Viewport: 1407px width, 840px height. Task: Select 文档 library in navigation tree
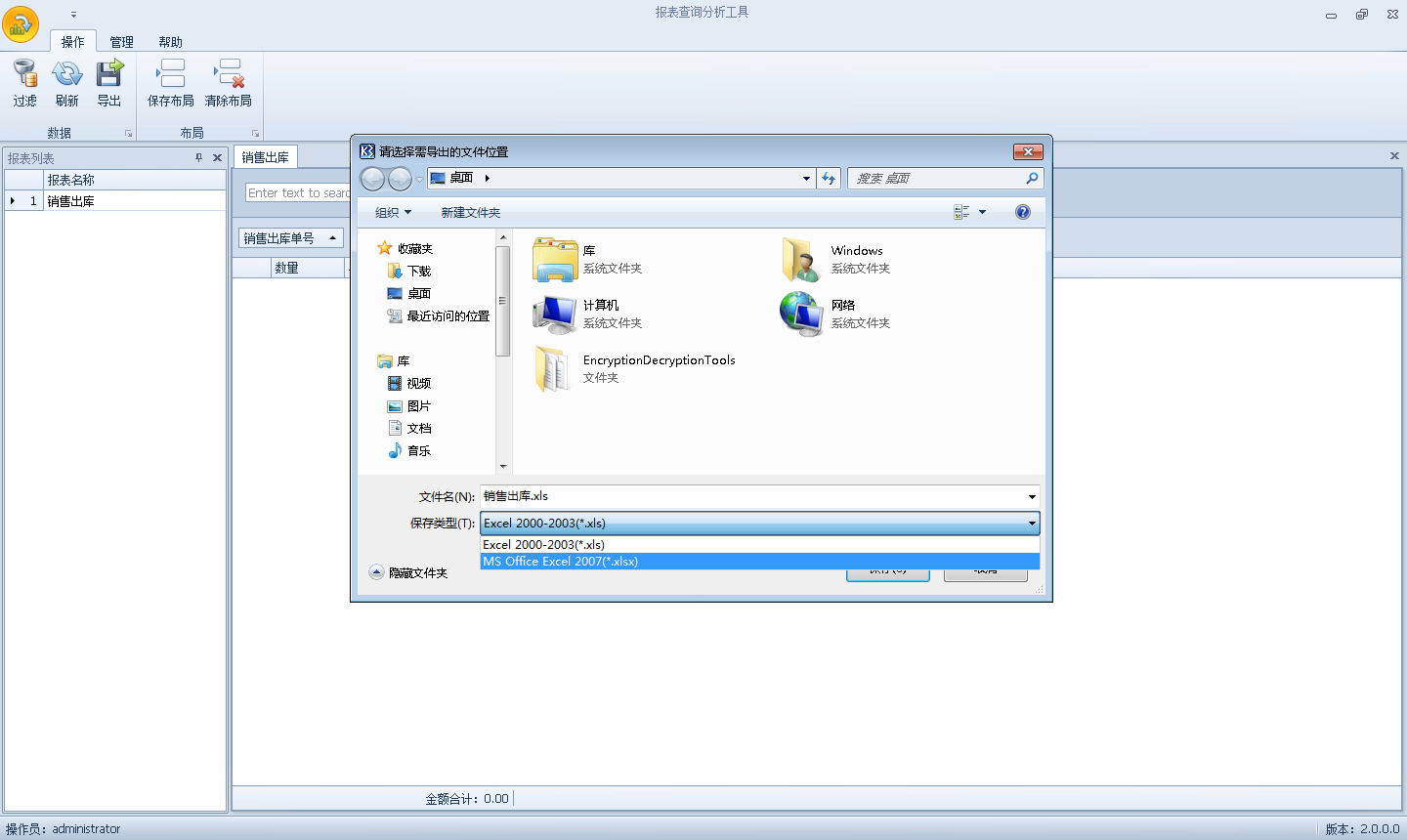click(419, 428)
